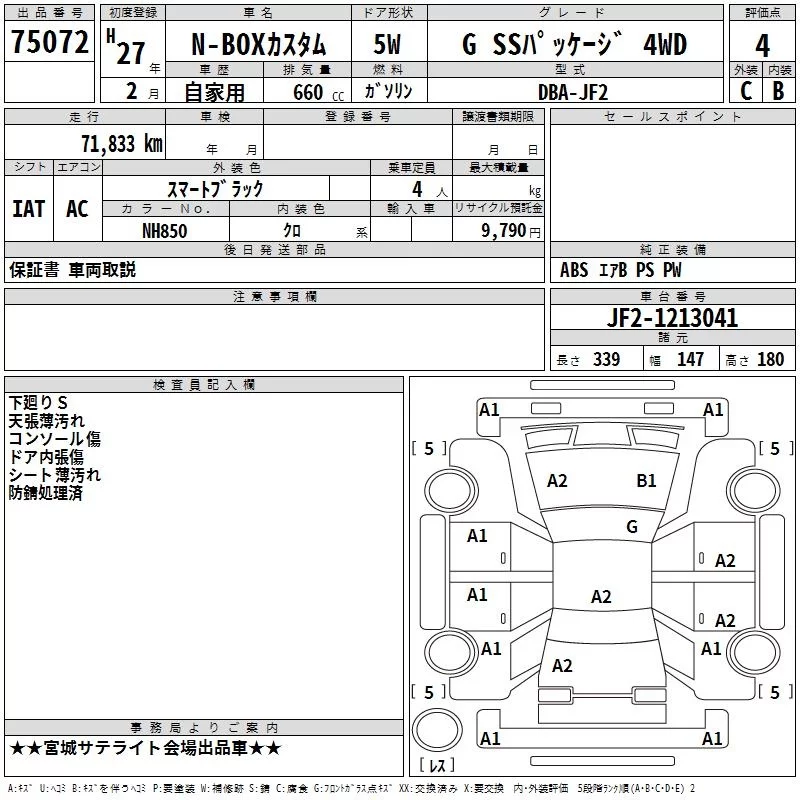
Task: Click the 検査員記入欄 header
Action: 204,385
